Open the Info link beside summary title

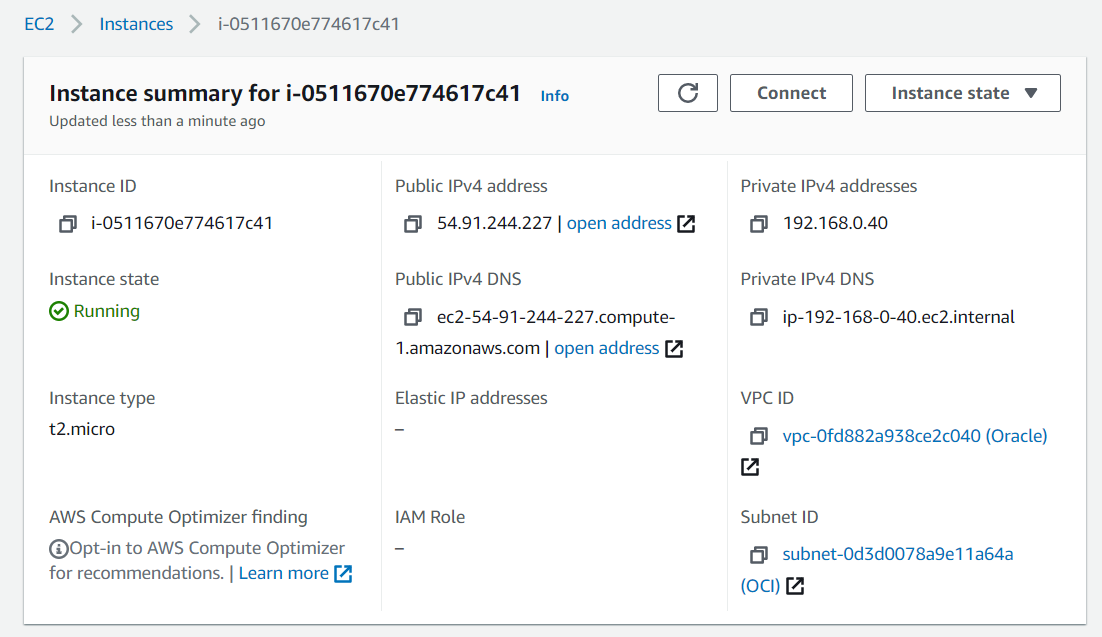(x=555, y=96)
